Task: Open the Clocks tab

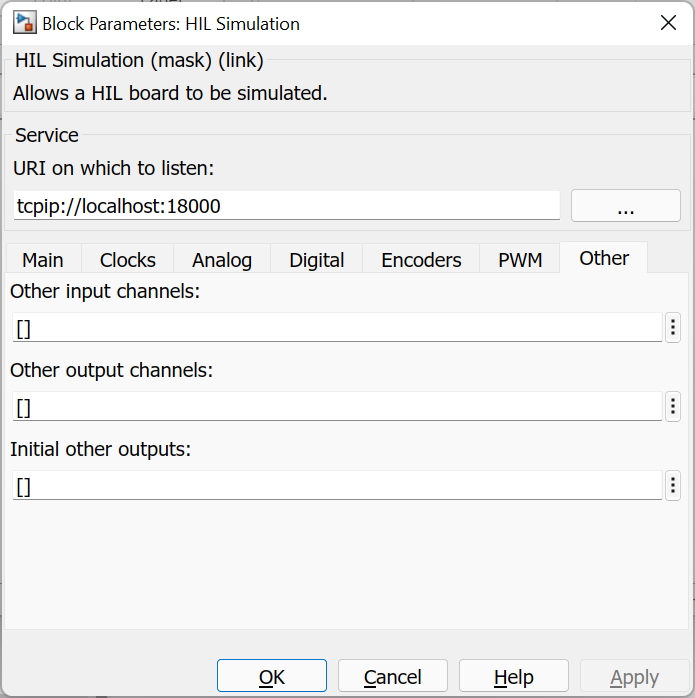Action: tap(127, 260)
